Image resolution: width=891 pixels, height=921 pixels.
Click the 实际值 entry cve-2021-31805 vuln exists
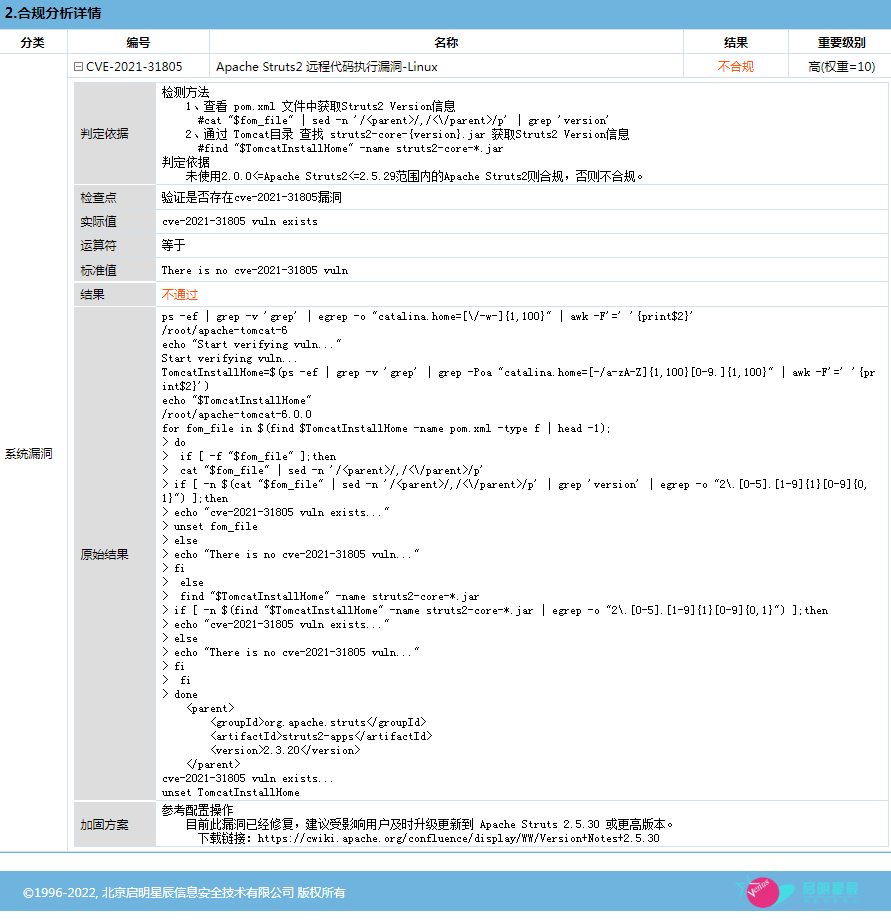tap(240, 221)
